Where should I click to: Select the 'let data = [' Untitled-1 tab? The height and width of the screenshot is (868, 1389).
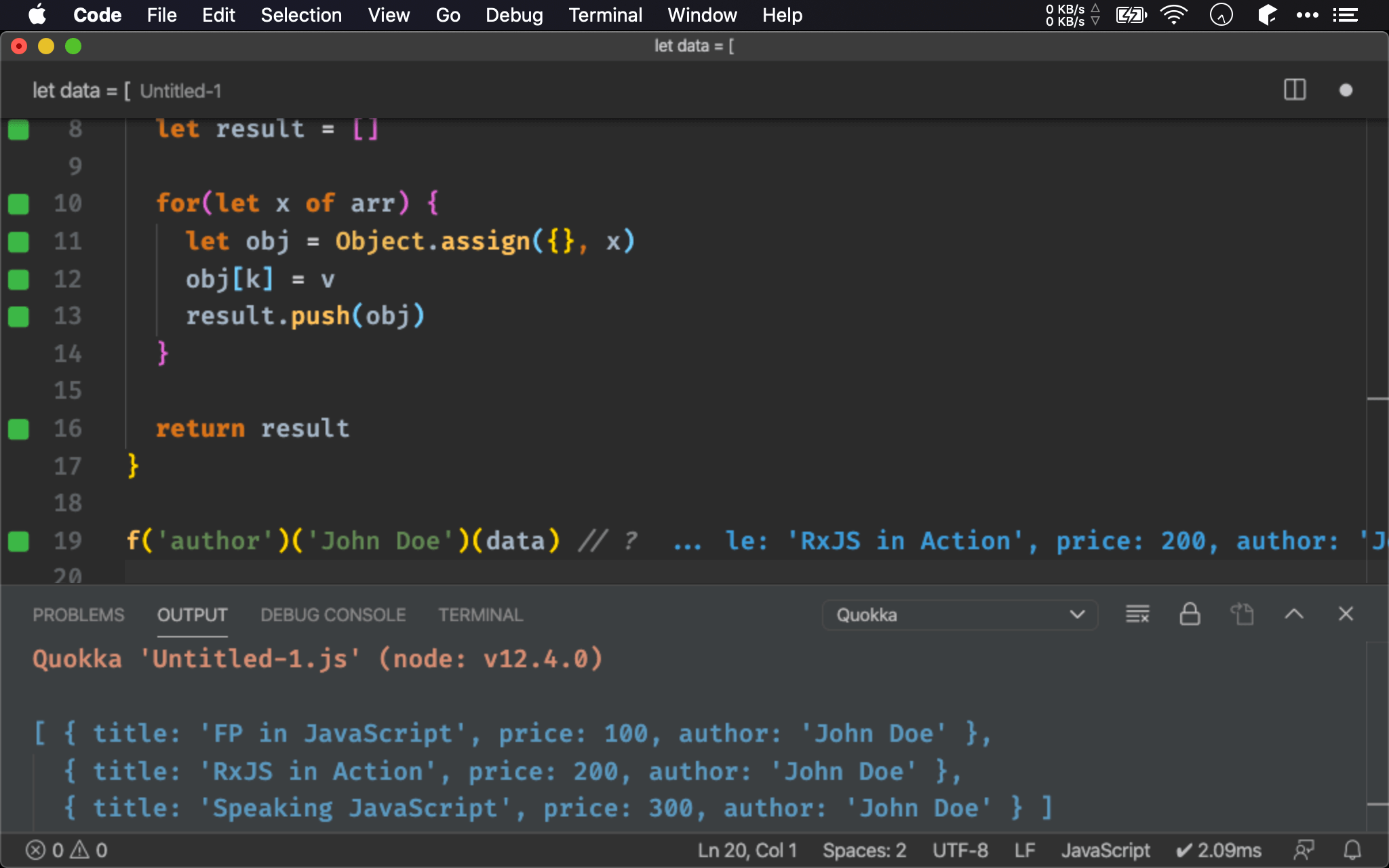tap(127, 91)
